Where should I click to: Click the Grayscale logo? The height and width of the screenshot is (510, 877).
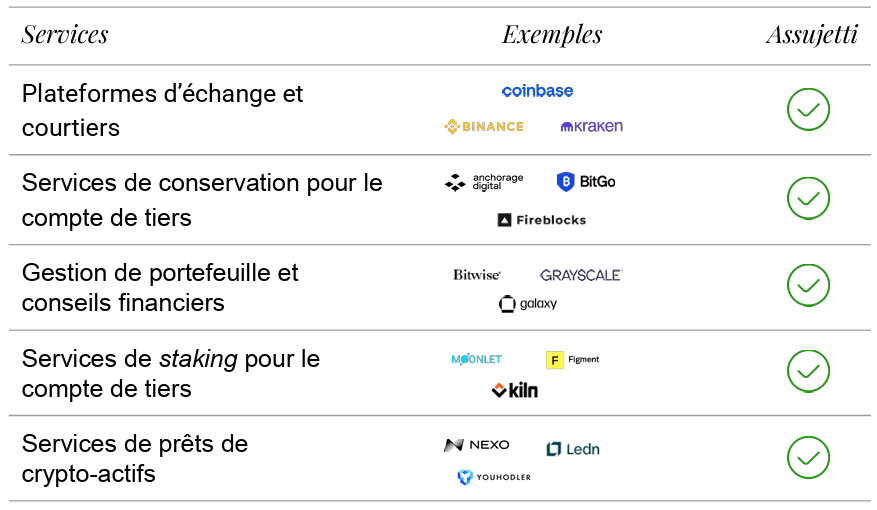click(581, 275)
